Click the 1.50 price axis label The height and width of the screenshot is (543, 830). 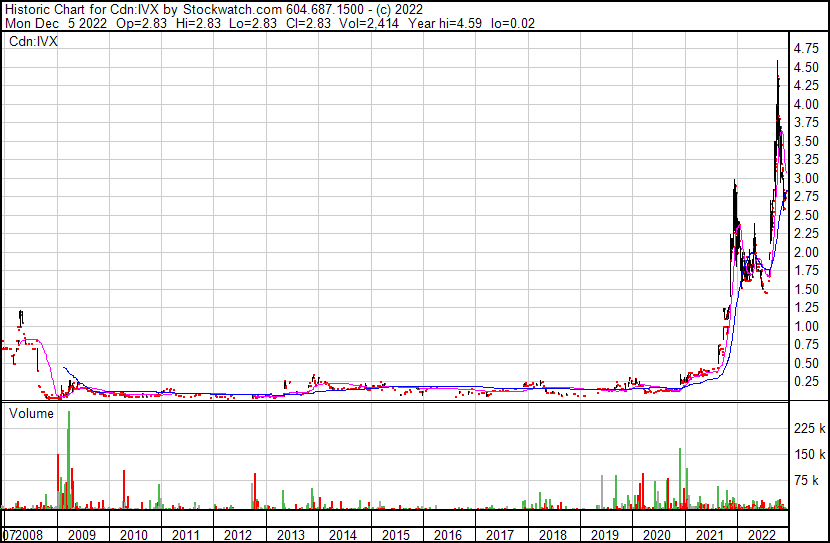click(x=806, y=289)
